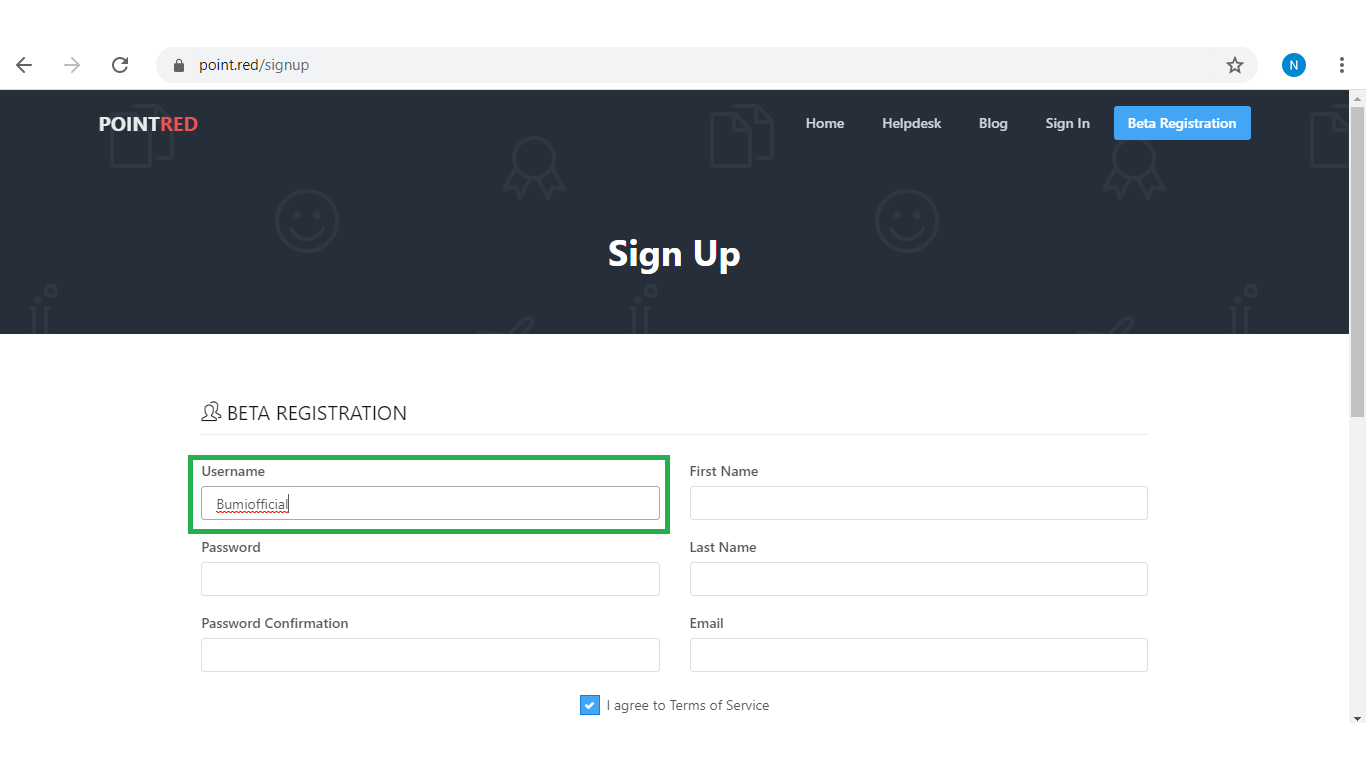The image size is (1366, 768).
Task: Open the Blog from the navigation bar
Action: click(993, 123)
